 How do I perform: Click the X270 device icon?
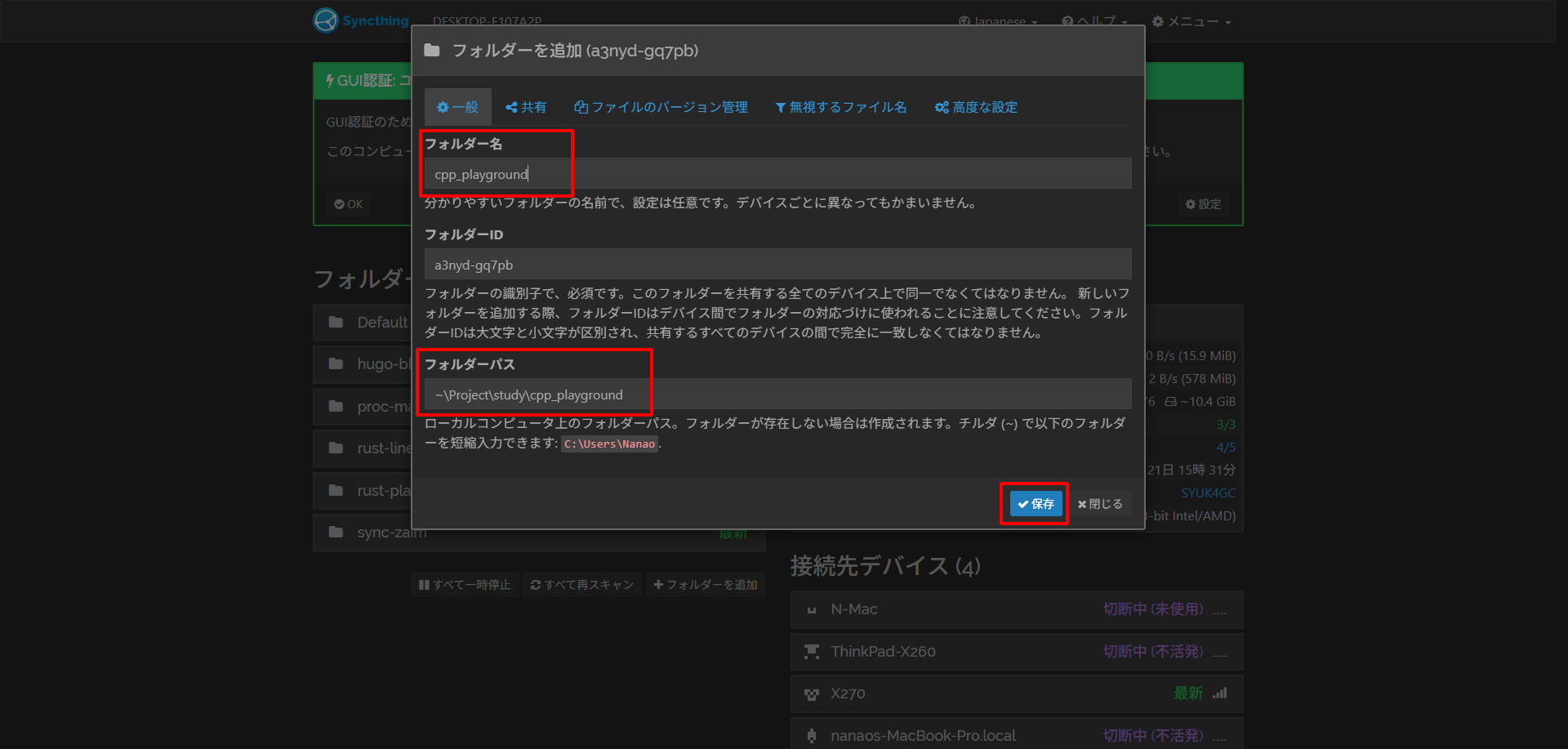[x=811, y=694]
